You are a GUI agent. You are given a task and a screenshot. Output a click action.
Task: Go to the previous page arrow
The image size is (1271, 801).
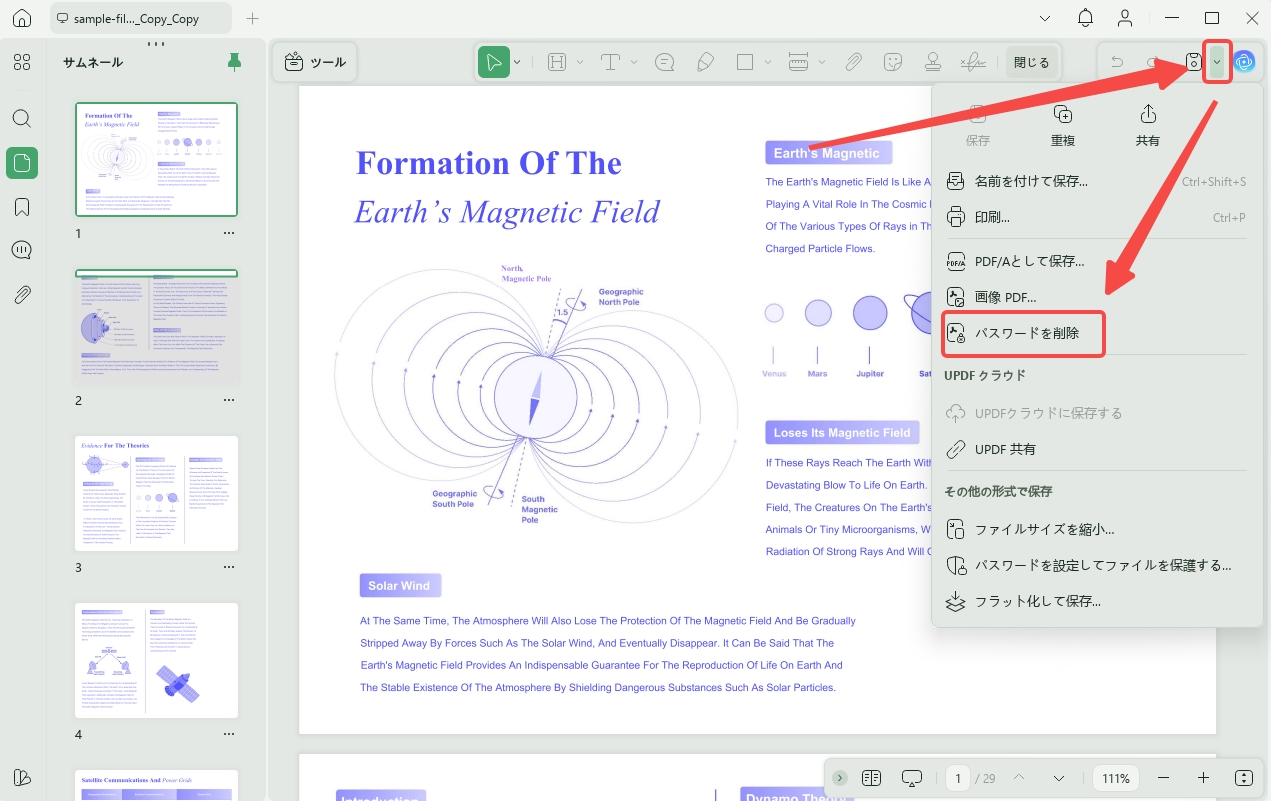[x=1019, y=778]
